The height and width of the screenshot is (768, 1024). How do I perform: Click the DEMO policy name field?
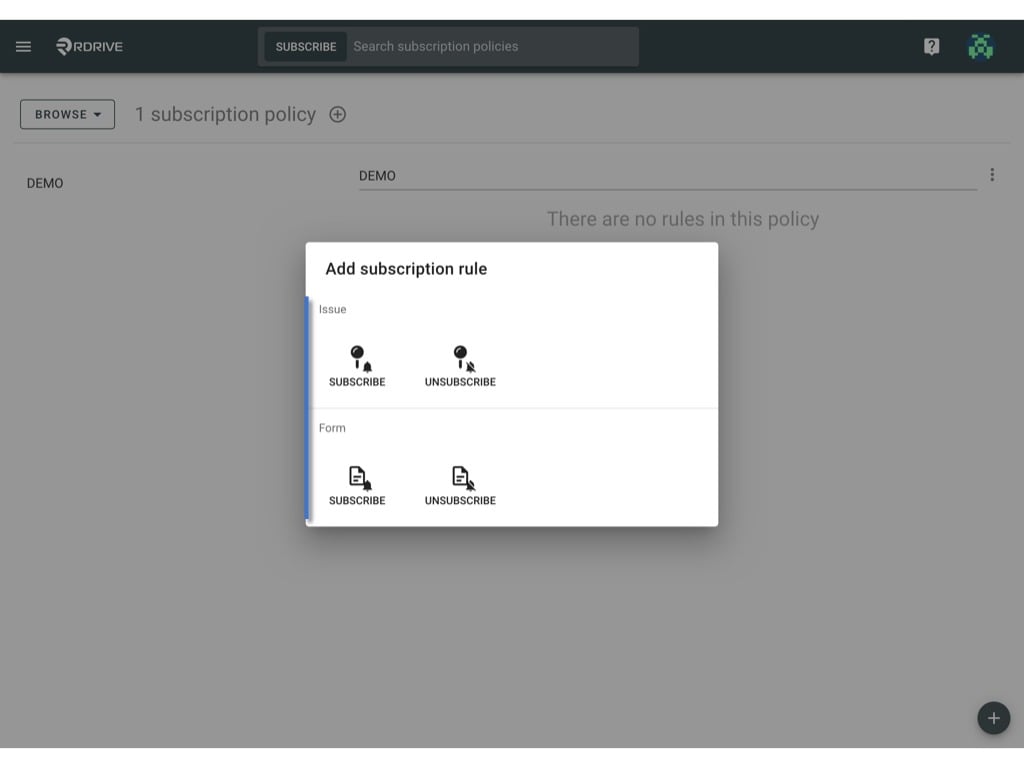coord(667,176)
